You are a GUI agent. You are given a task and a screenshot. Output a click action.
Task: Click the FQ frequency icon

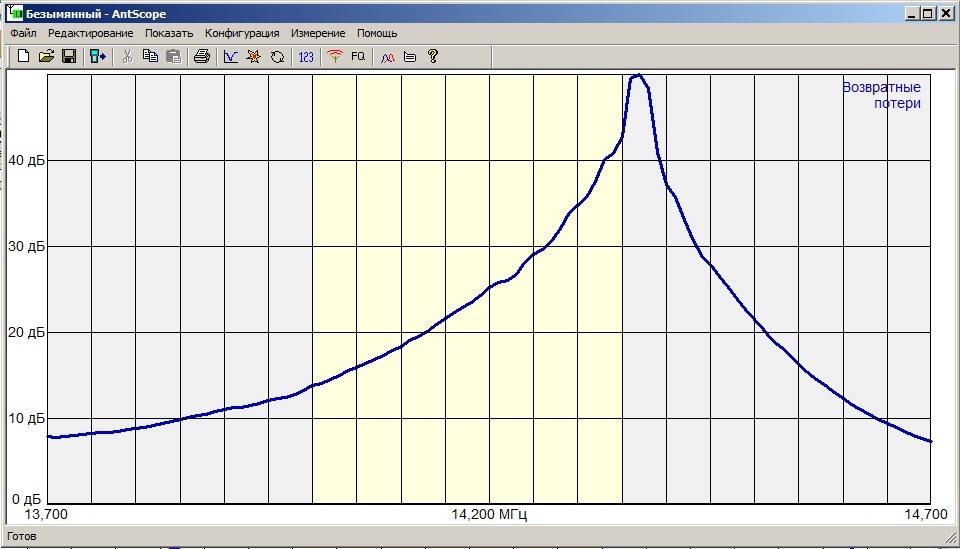pos(358,56)
